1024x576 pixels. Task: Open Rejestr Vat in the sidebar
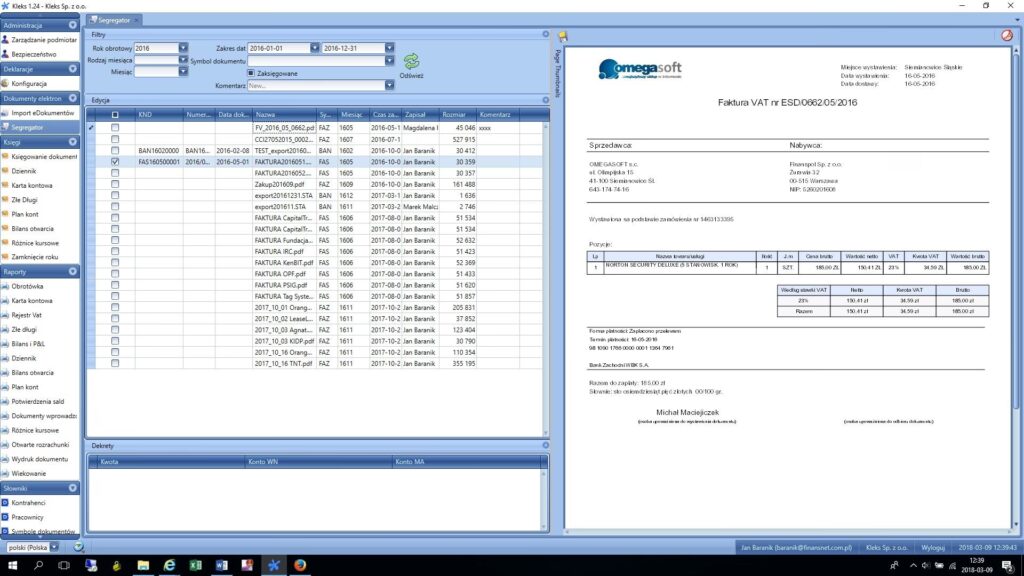(x=26, y=315)
